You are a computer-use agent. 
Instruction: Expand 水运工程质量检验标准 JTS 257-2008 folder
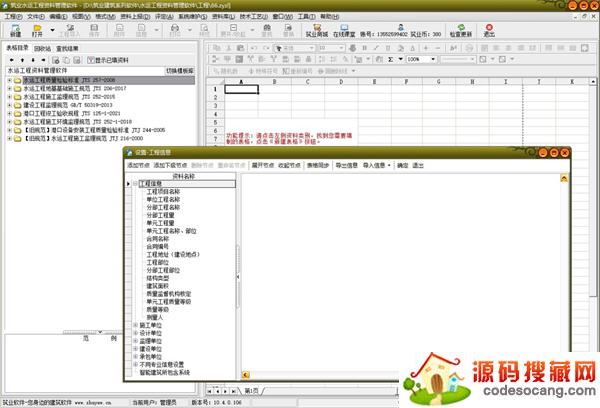(10, 80)
